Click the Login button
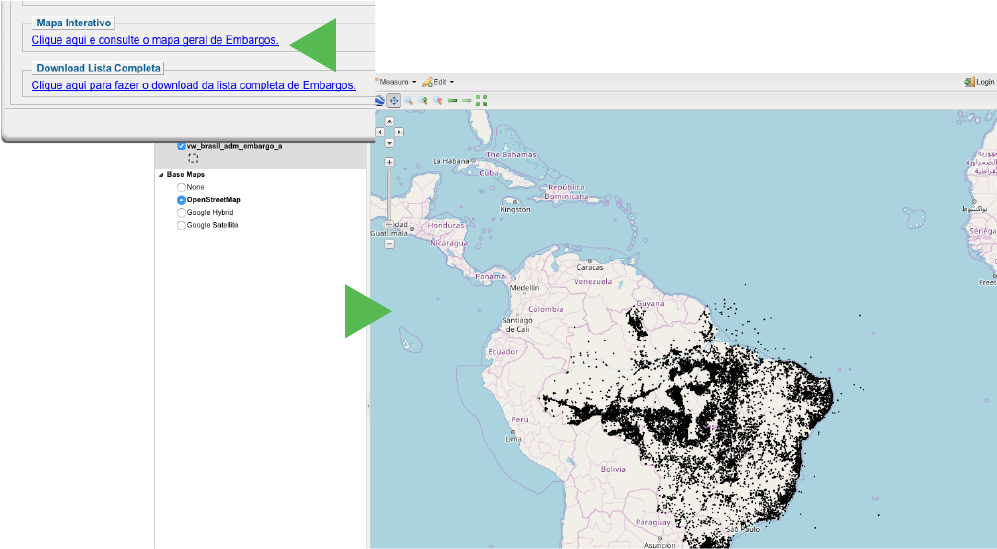Screen dimensions: 997x549 click(979, 82)
